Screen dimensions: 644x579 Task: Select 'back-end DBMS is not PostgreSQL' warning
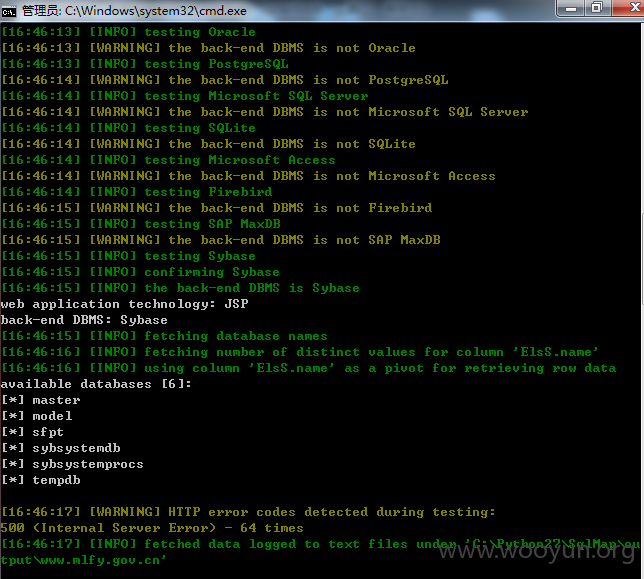pos(225,80)
